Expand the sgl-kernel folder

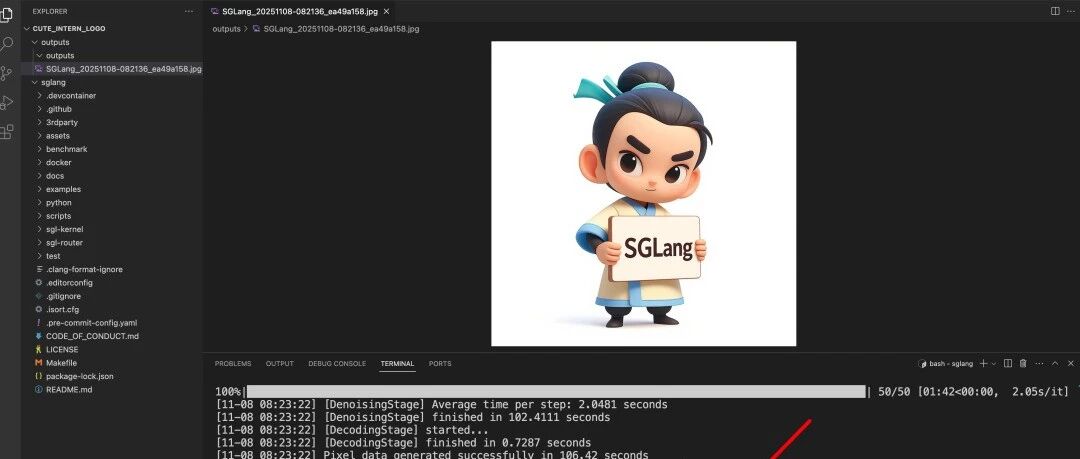64,229
